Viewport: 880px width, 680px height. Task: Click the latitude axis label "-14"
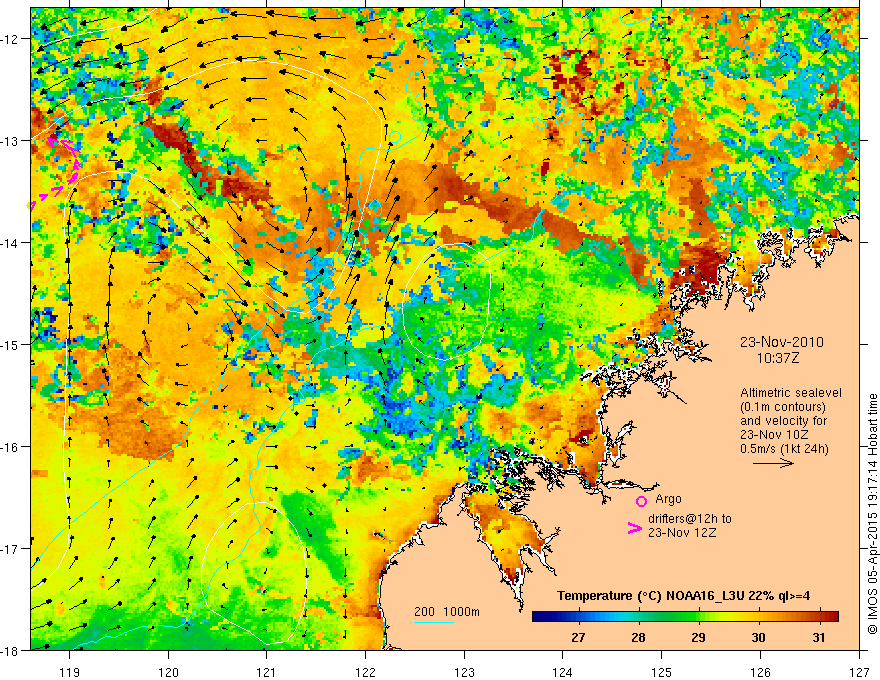11,243
